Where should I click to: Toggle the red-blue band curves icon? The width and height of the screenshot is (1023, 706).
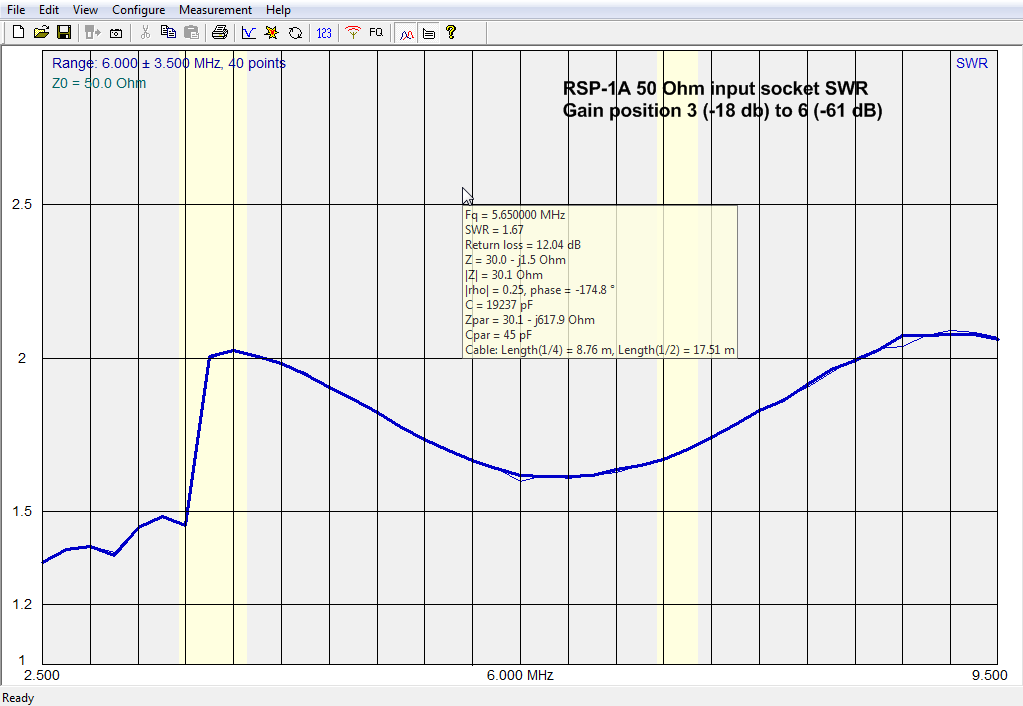click(x=406, y=33)
